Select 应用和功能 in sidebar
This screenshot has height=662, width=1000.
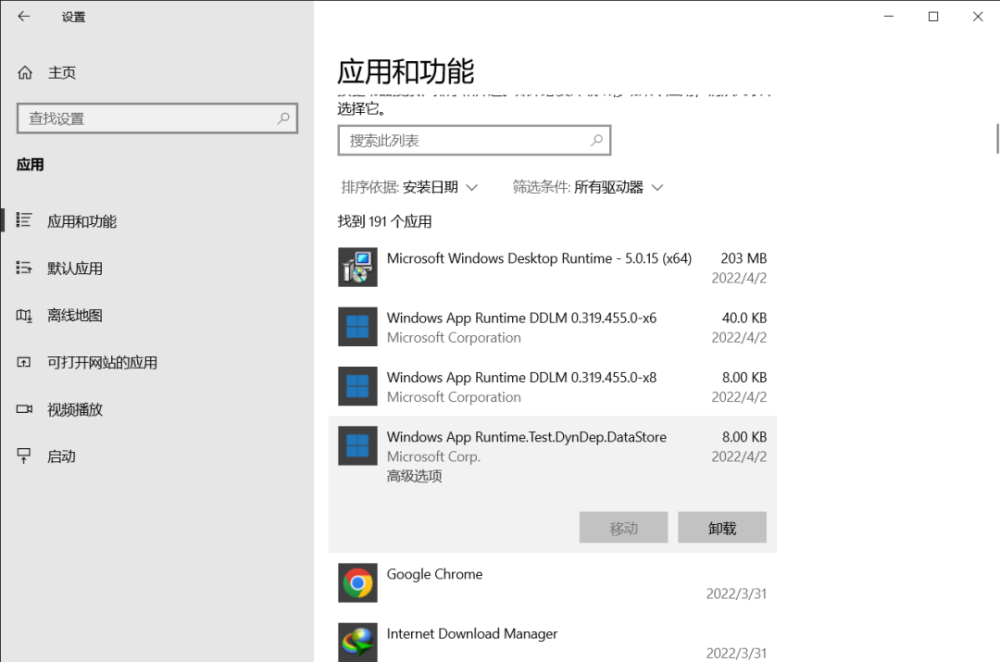(82, 221)
